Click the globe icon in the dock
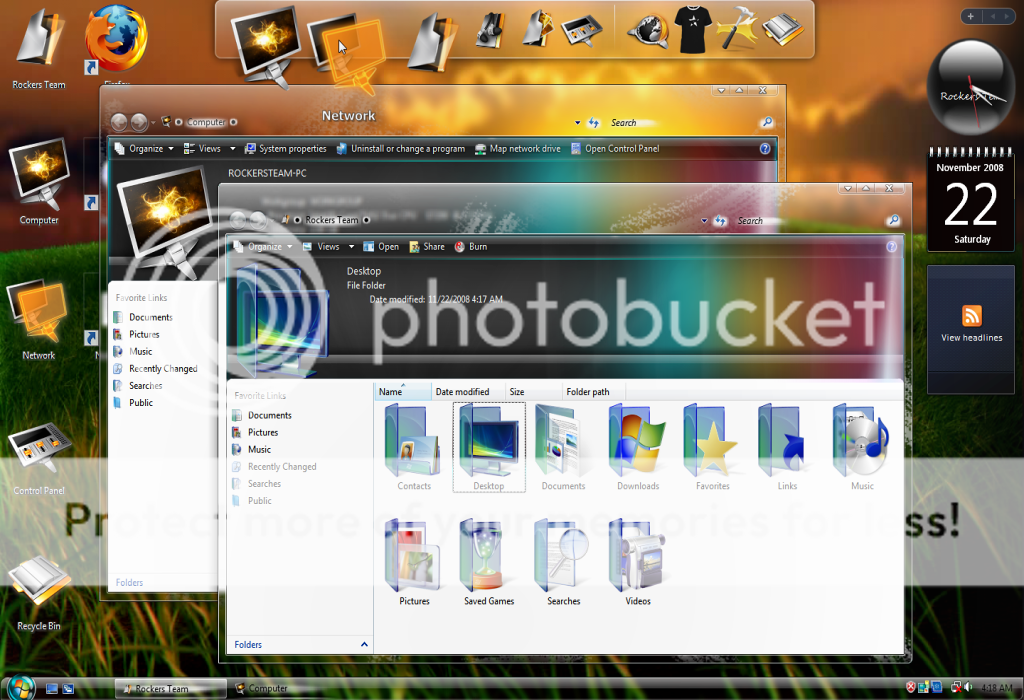 pos(648,30)
